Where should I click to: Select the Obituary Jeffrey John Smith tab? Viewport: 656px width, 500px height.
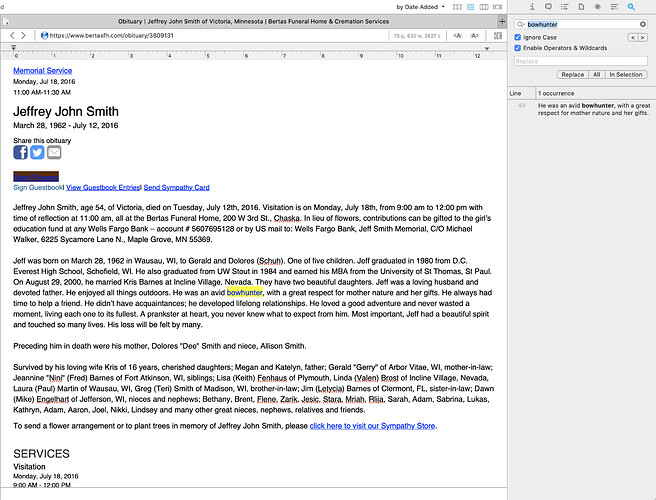click(254, 21)
